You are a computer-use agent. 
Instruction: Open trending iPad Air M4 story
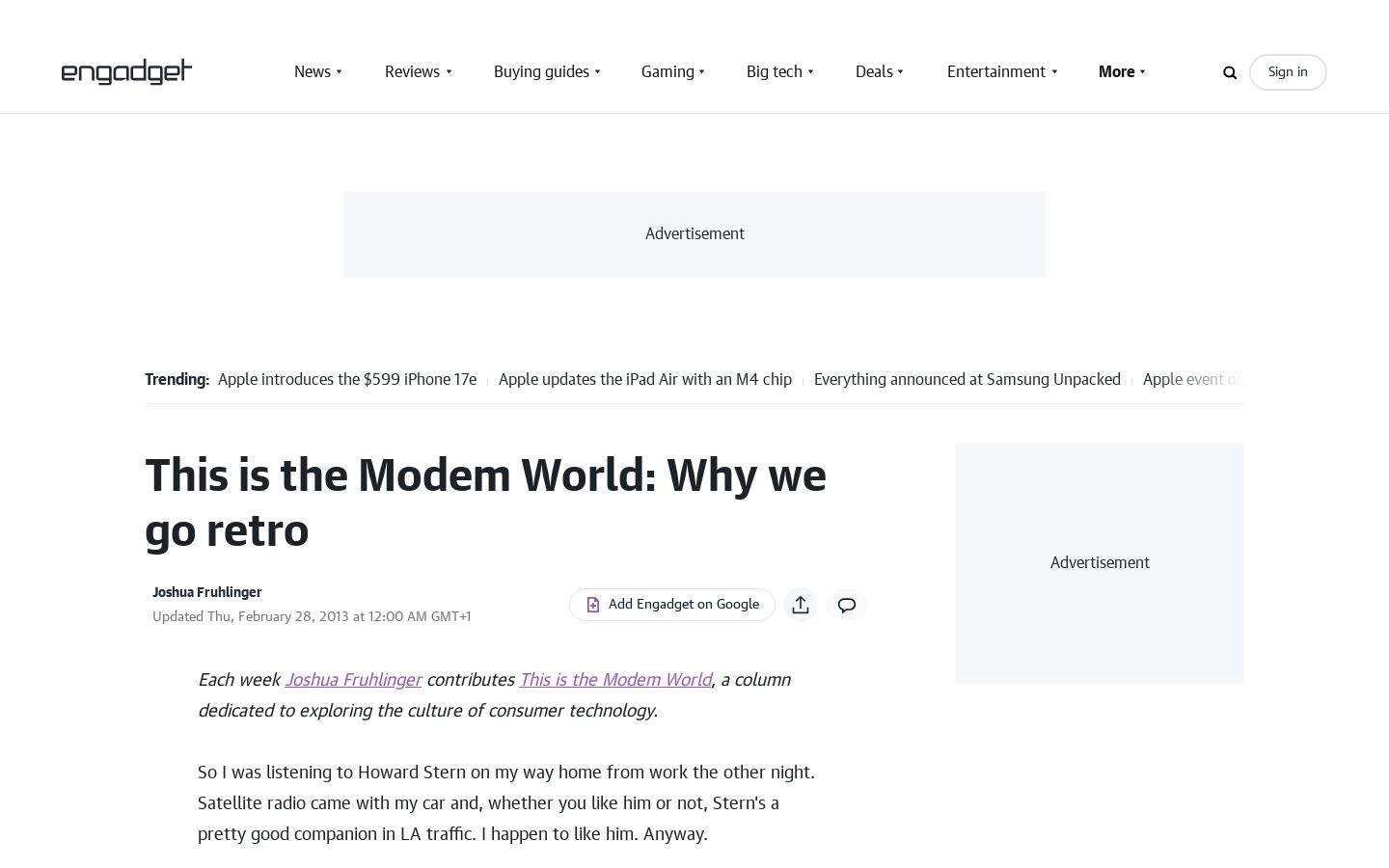pyautogui.click(x=645, y=380)
